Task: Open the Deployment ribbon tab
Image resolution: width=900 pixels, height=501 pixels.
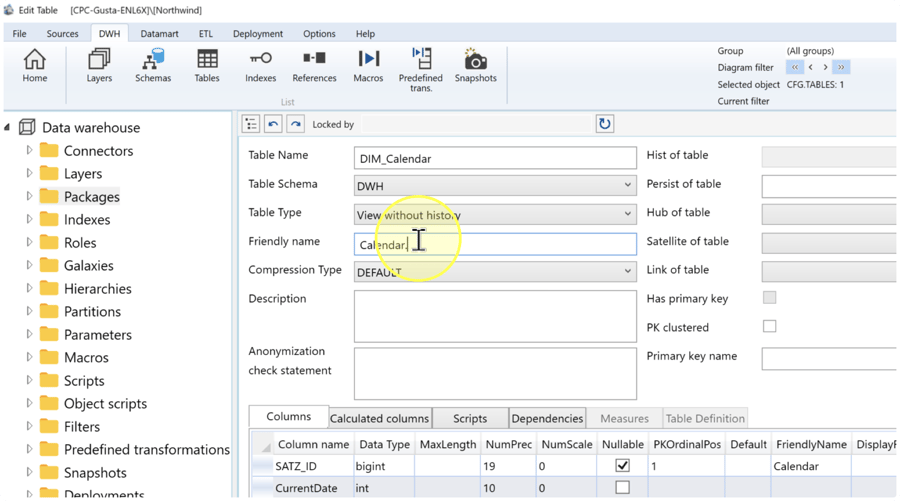Action: pos(258,33)
